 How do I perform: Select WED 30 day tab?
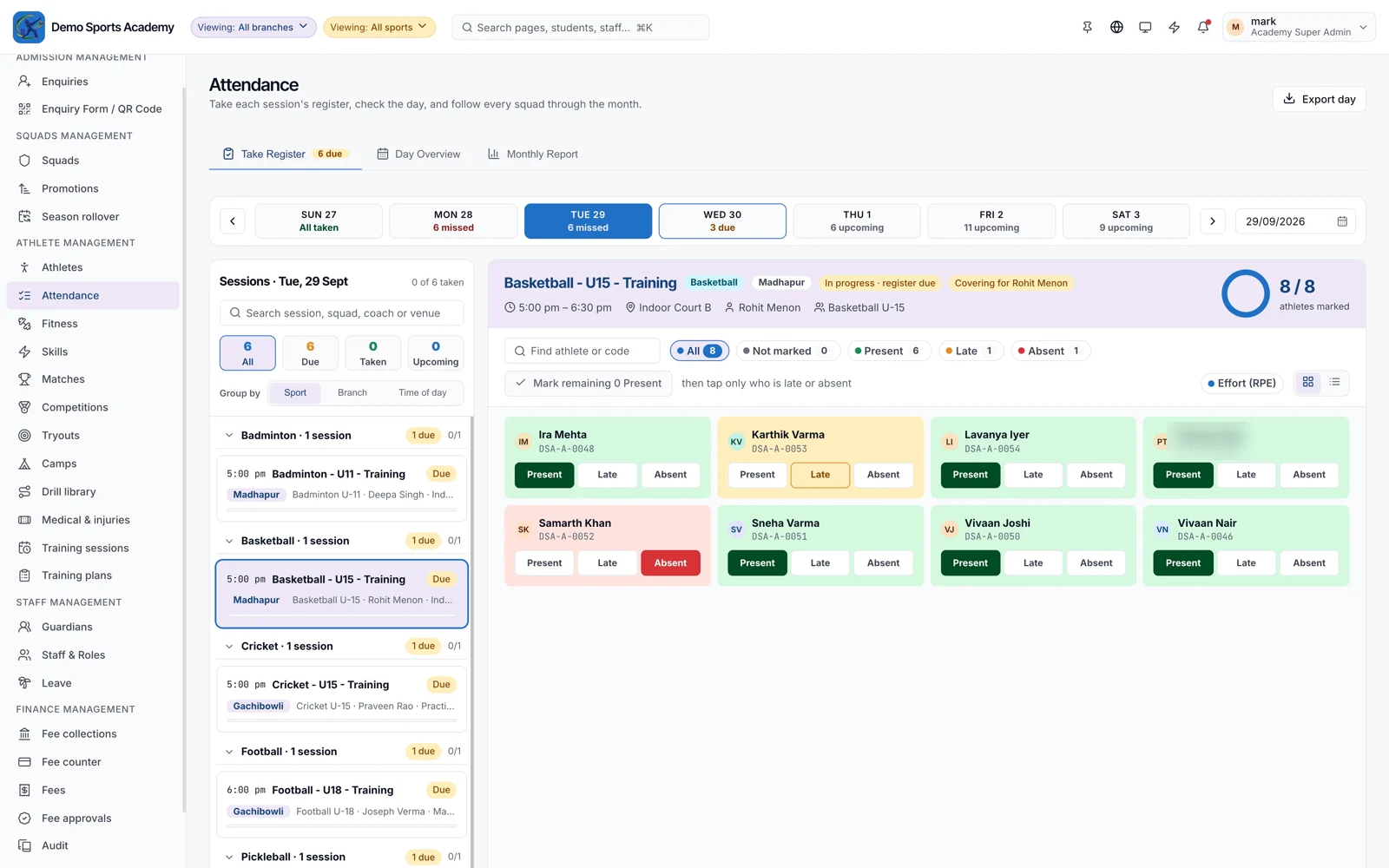722,221
